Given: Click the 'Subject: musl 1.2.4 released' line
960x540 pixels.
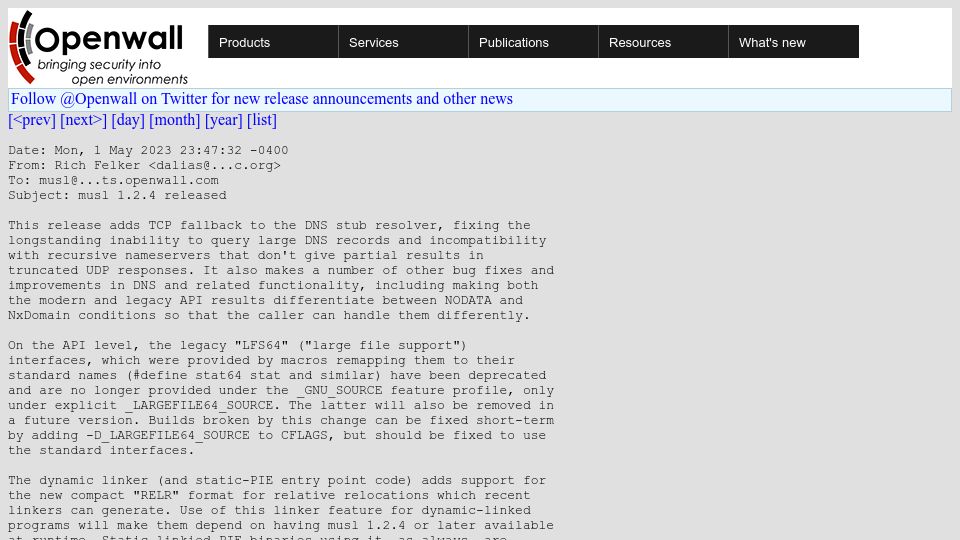Looking at the screenshot, I should (118, 195).
